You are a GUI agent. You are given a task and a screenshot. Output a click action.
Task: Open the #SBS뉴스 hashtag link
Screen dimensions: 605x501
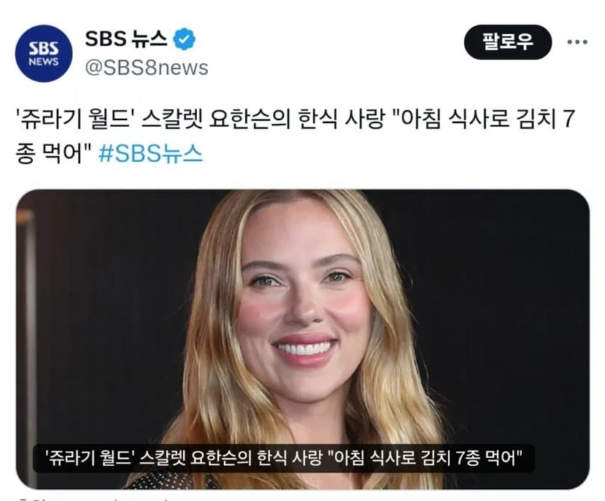[150, 154]
